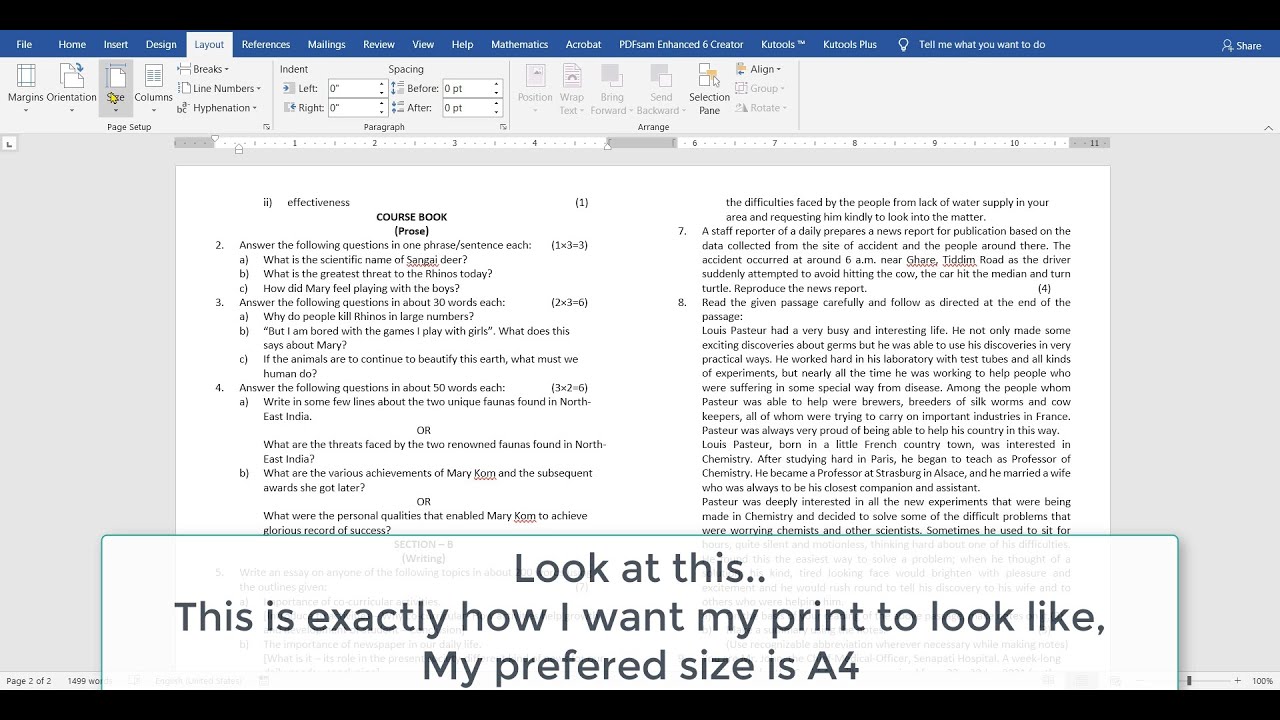Screen dimensions: 1280x720
Task: Click the Share button
Action: [x=1242, y=45]
